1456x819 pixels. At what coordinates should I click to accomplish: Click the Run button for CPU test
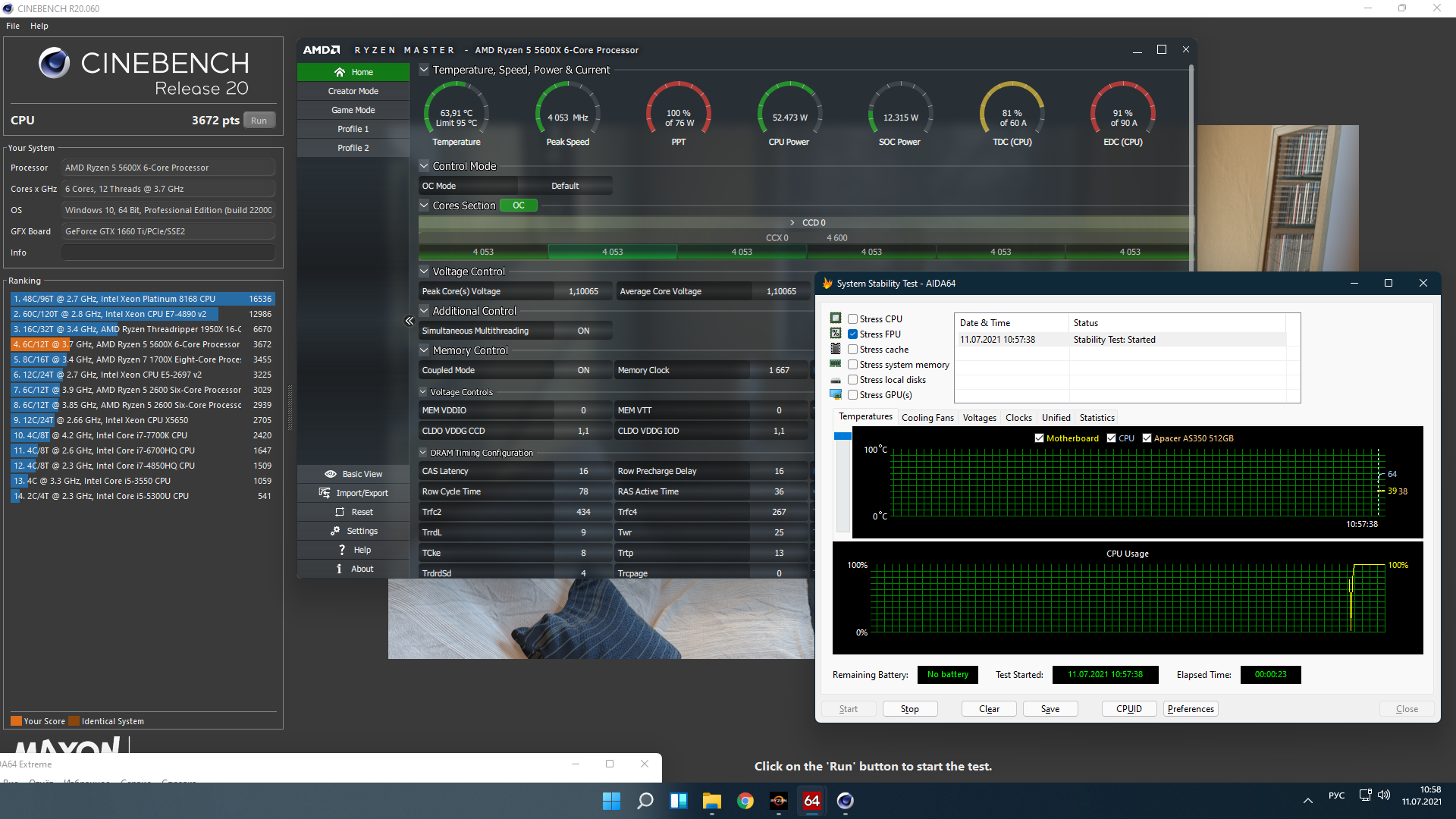pyautogui.click(x=259, y=121)
